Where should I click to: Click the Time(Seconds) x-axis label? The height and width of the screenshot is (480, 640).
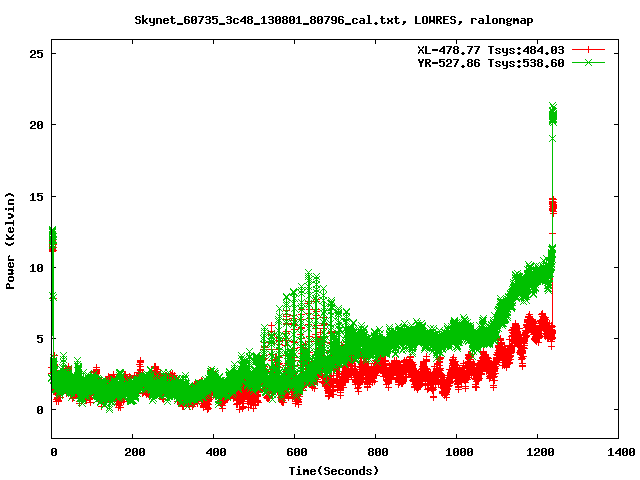pyautogui.click(x=334, y=471)
